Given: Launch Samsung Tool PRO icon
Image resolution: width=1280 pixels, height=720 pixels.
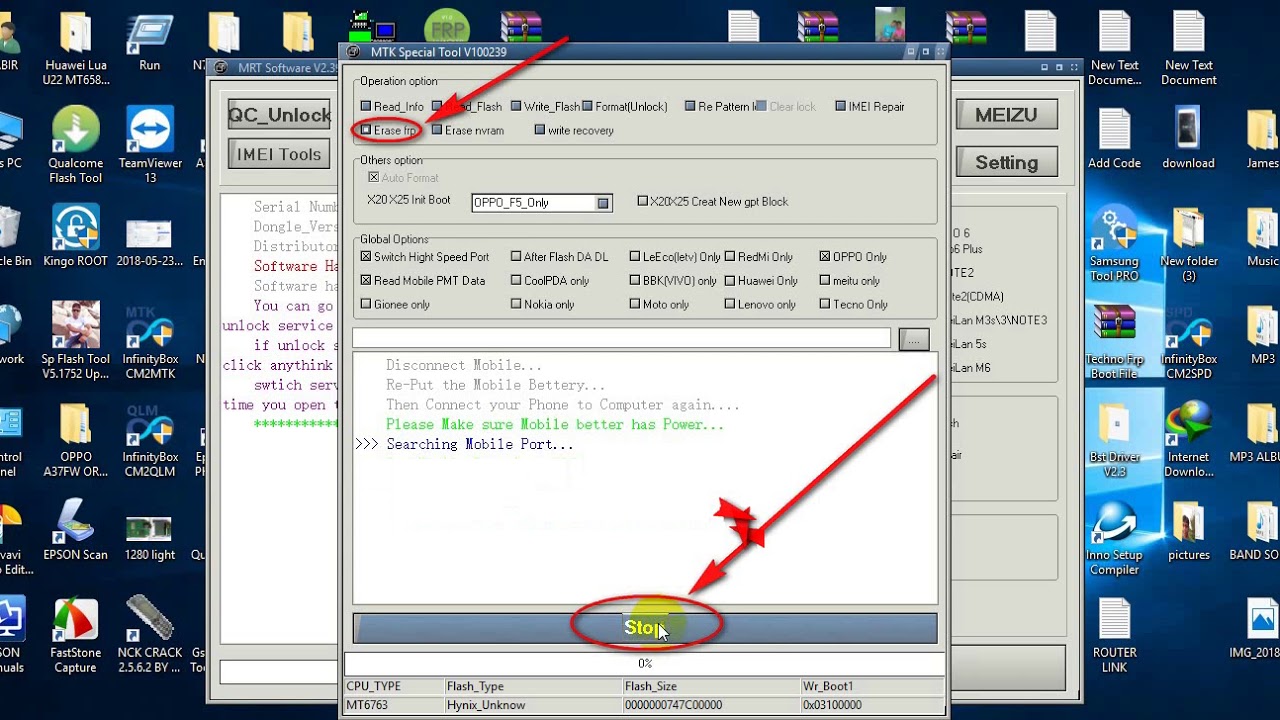Looking at the screenshot, I should 1114,243.
